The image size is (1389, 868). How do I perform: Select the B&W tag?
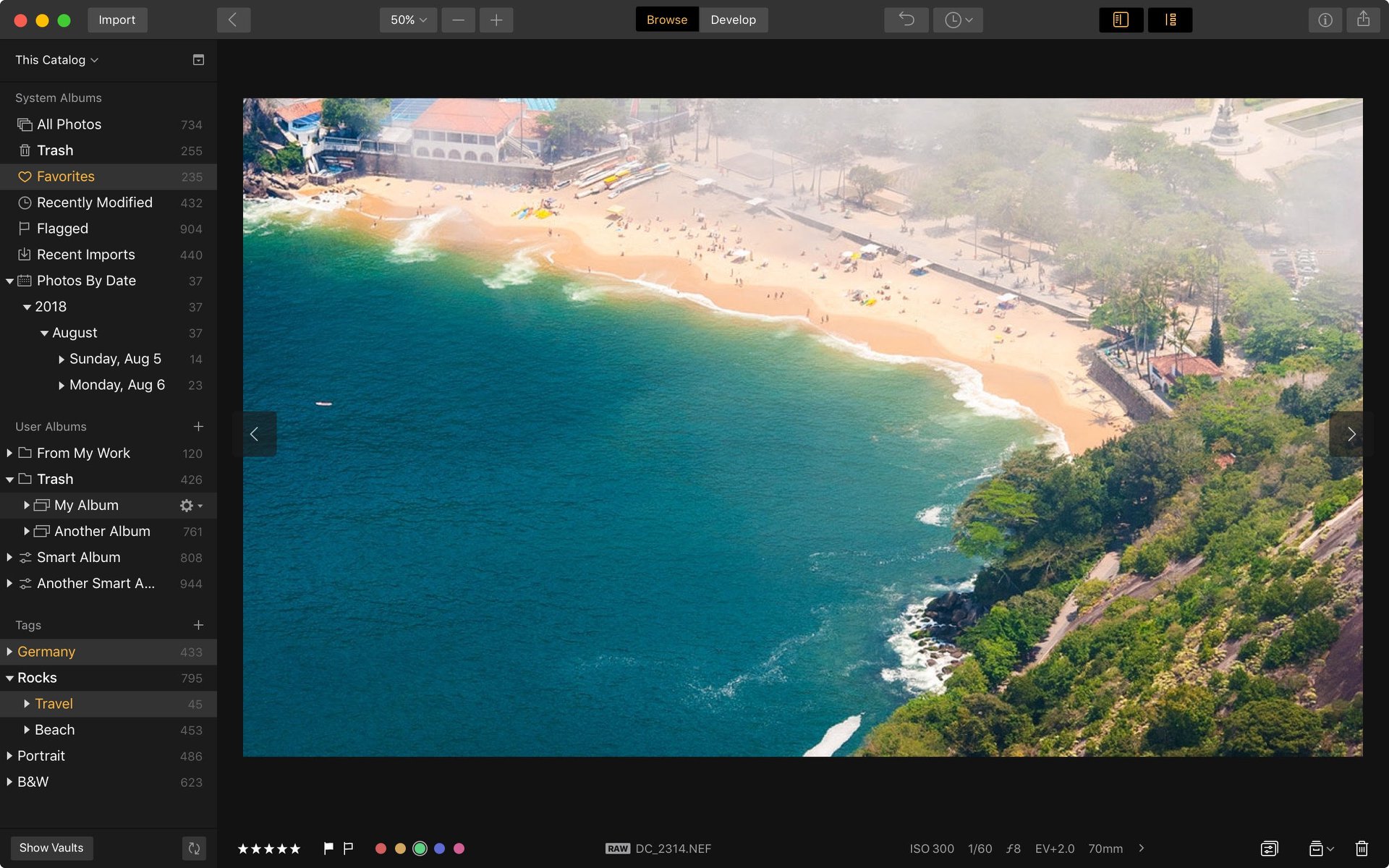click(x=109, y=782)
